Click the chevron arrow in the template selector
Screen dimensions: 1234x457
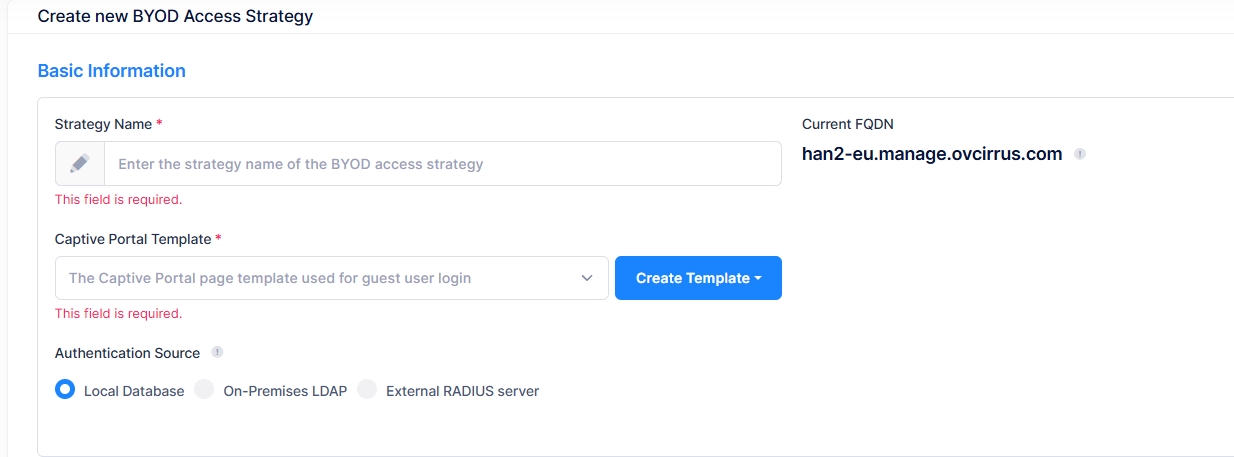pos(587,278)
